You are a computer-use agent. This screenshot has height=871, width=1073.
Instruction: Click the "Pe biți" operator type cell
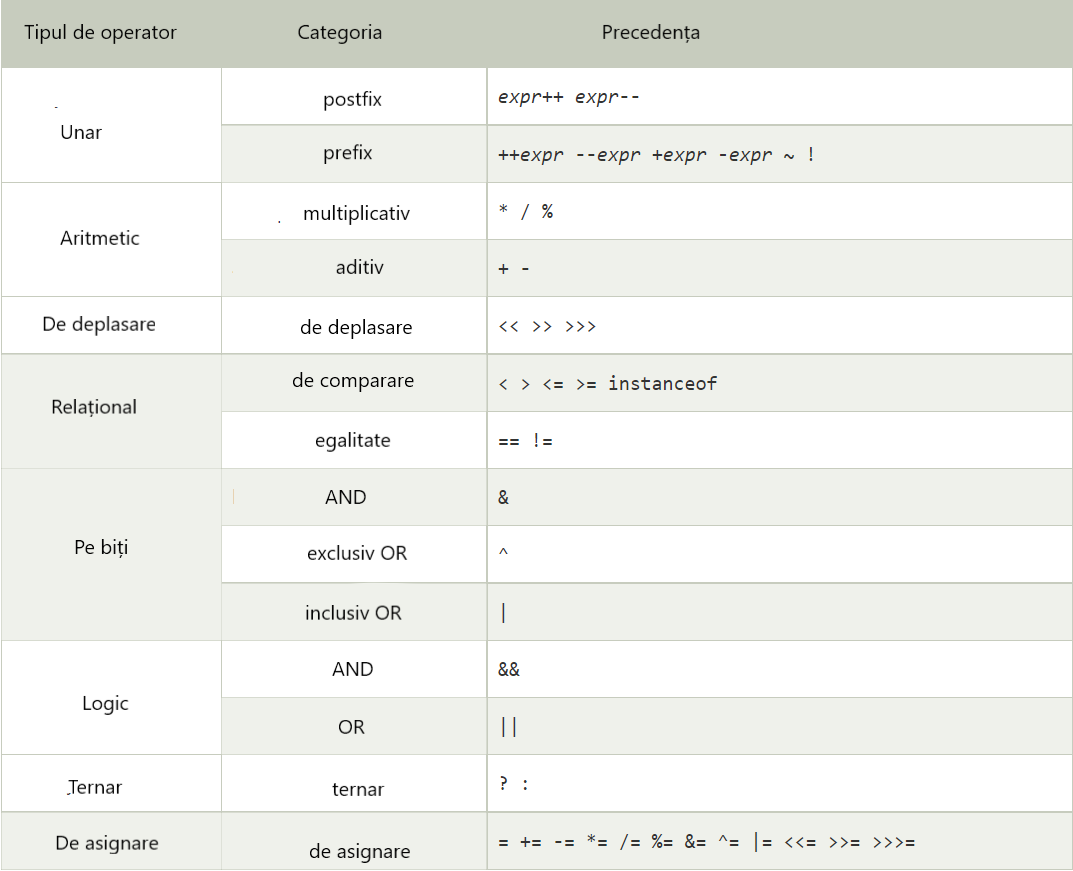[101, 548]
